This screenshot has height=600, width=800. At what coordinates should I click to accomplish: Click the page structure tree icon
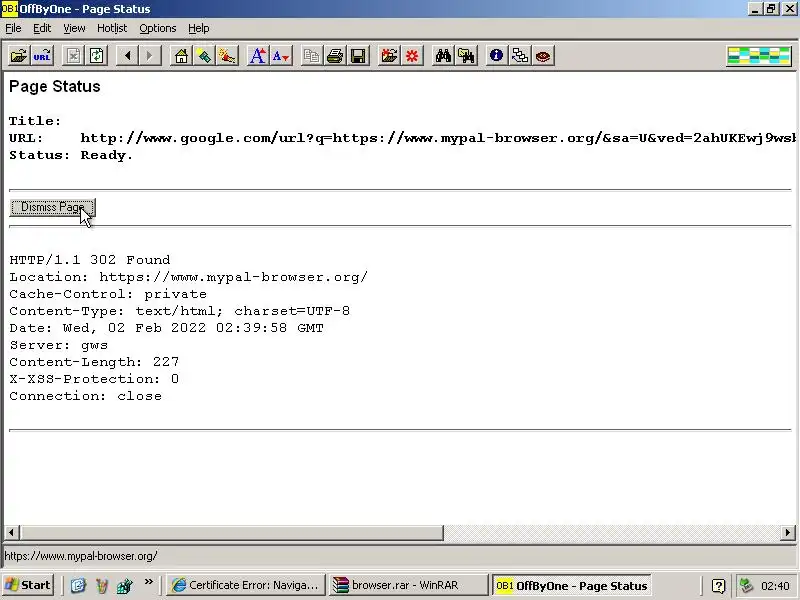[520, 56]
